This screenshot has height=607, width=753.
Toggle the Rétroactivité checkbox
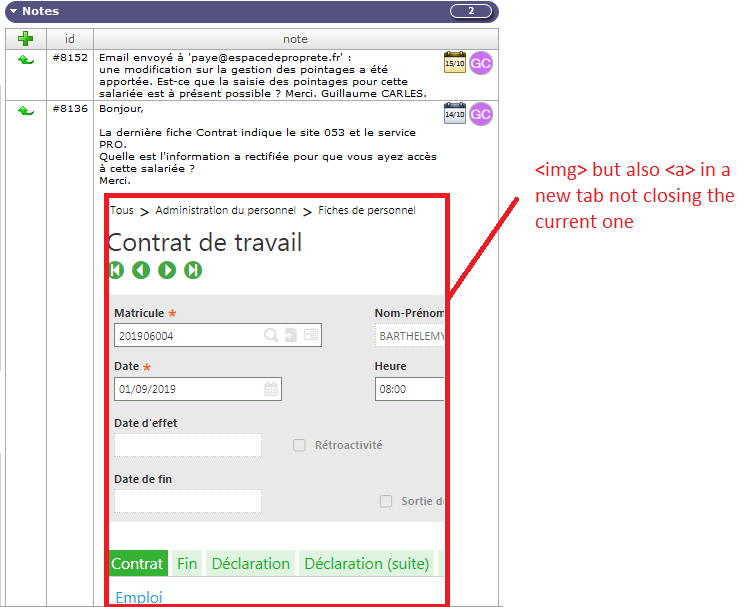(299, 445)
